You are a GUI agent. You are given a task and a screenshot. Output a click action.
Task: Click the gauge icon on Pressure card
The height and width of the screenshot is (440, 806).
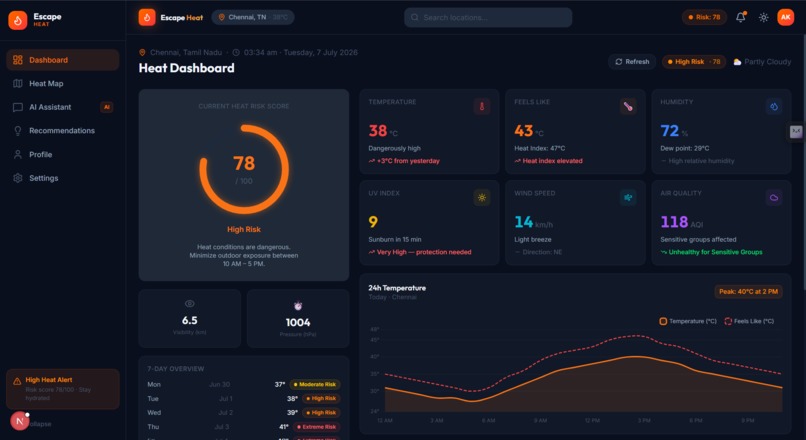298,306
